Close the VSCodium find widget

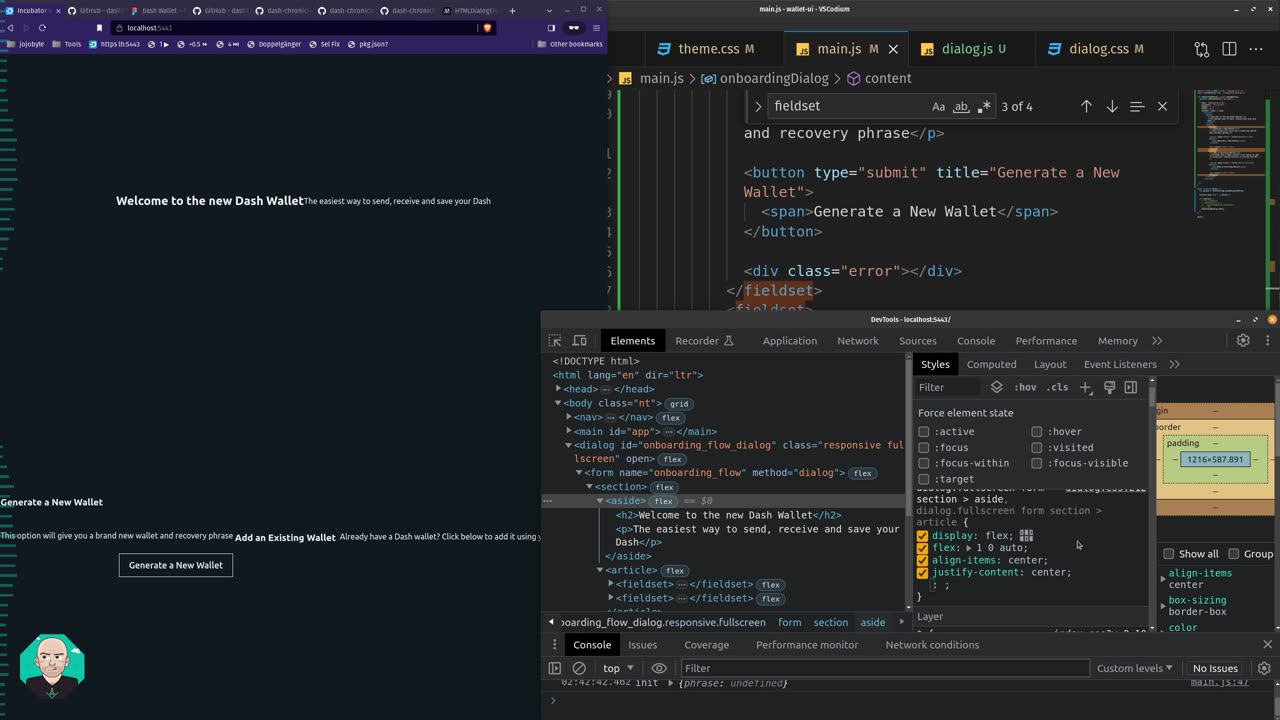coord(1162,106)
